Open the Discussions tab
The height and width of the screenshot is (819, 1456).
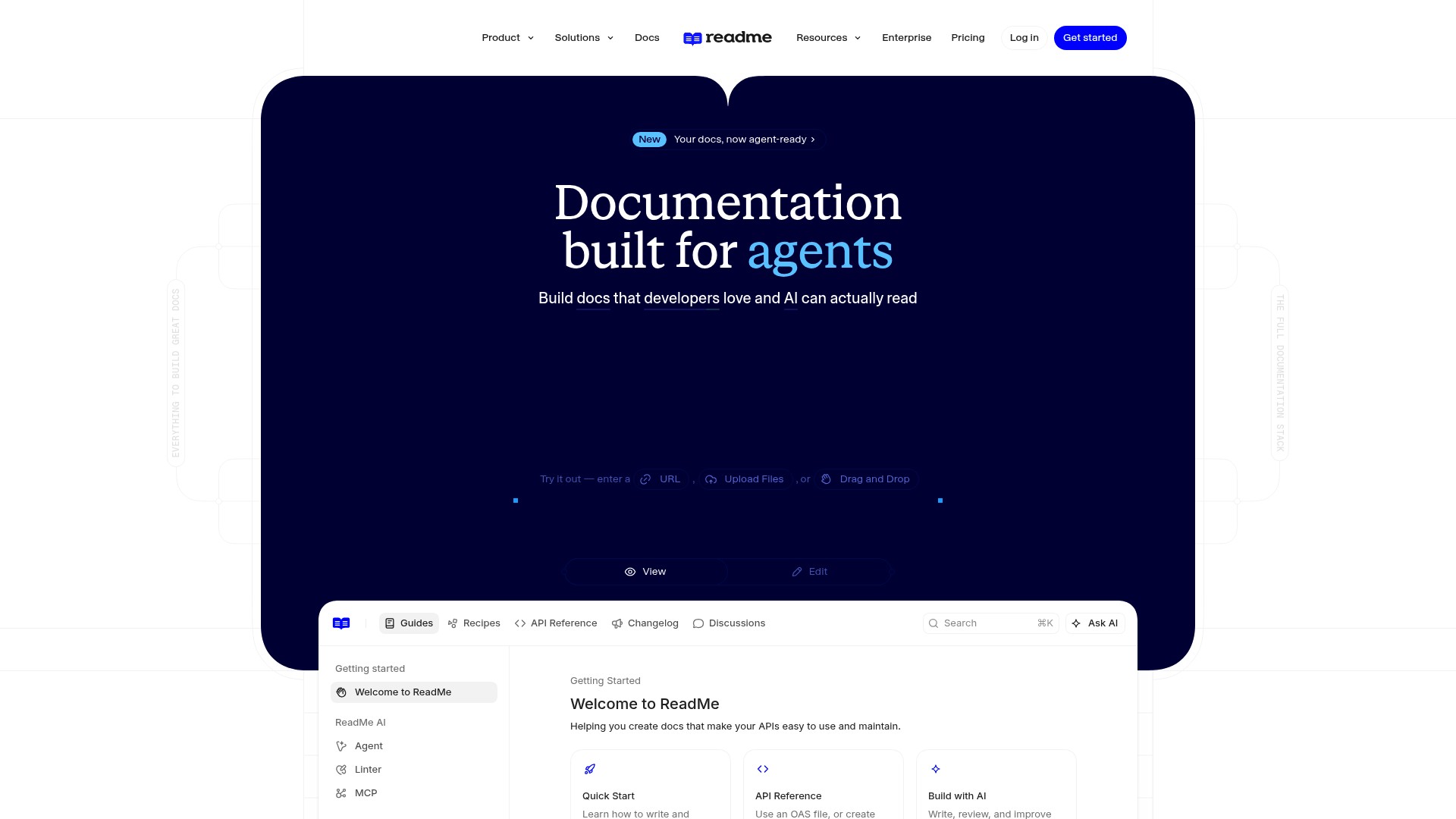pyautogui.click(x=729, y=623)
